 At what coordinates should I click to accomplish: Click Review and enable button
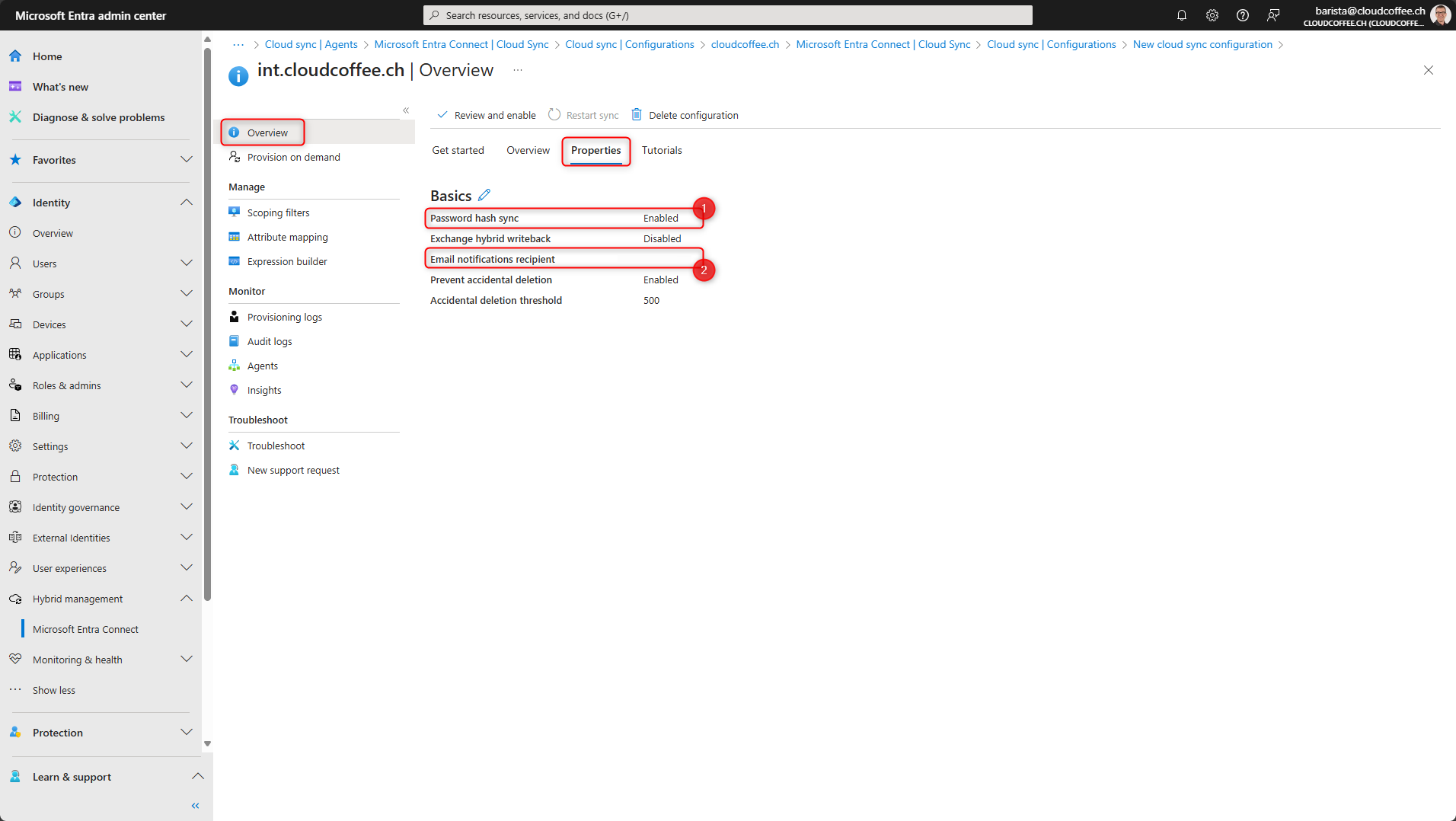(487, 115)
